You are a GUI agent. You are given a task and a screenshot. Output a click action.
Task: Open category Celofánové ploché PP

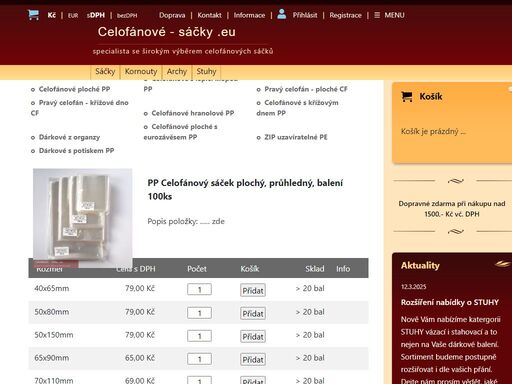pyautogui.click(x=74, y=89)
